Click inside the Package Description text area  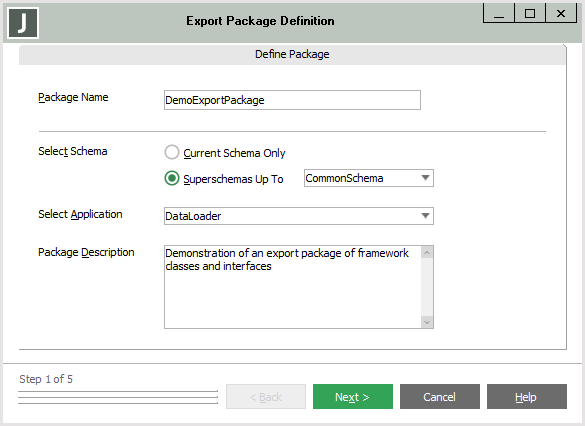[293, 287]
